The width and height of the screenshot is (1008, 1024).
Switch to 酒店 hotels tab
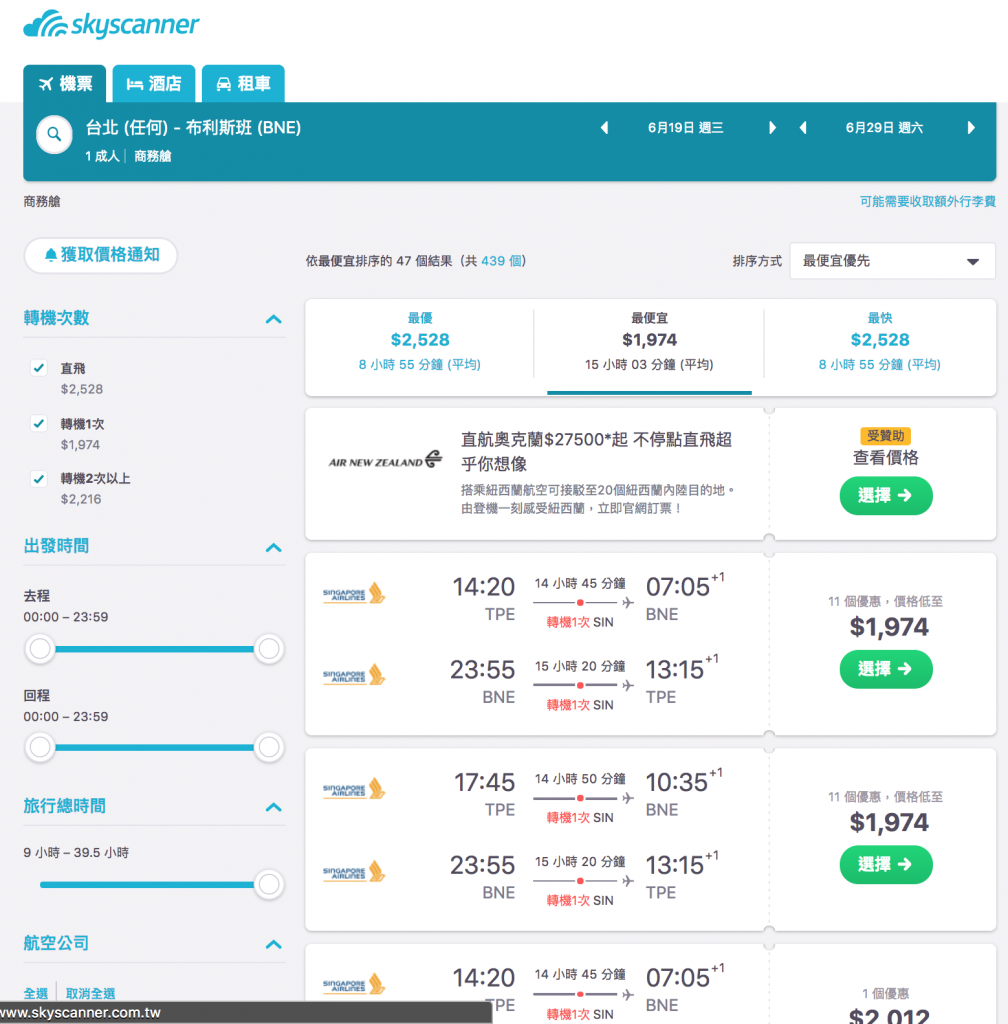click(x=153, y=84)
